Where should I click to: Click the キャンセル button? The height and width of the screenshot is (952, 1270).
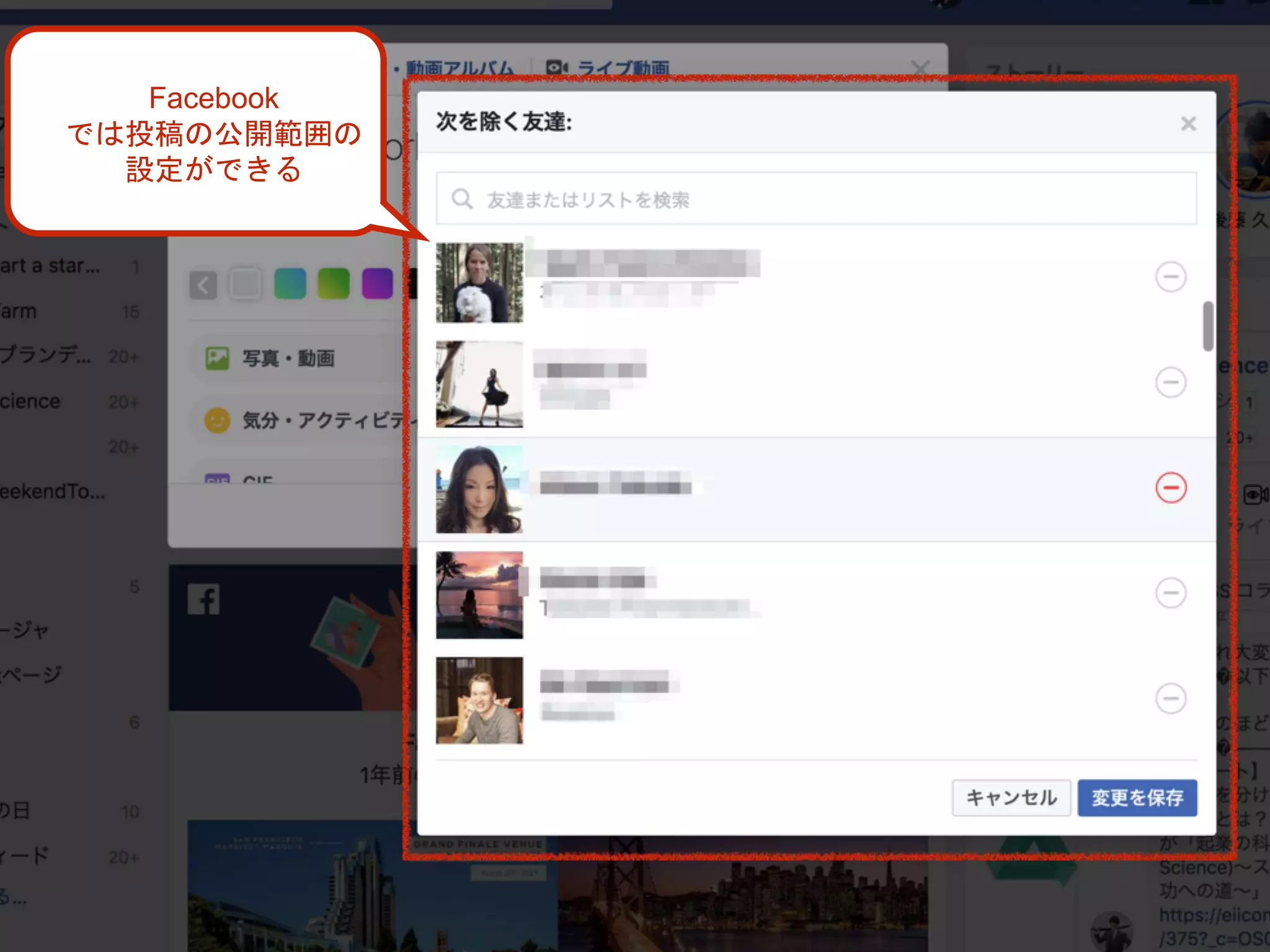click(x=1011, y=798)
